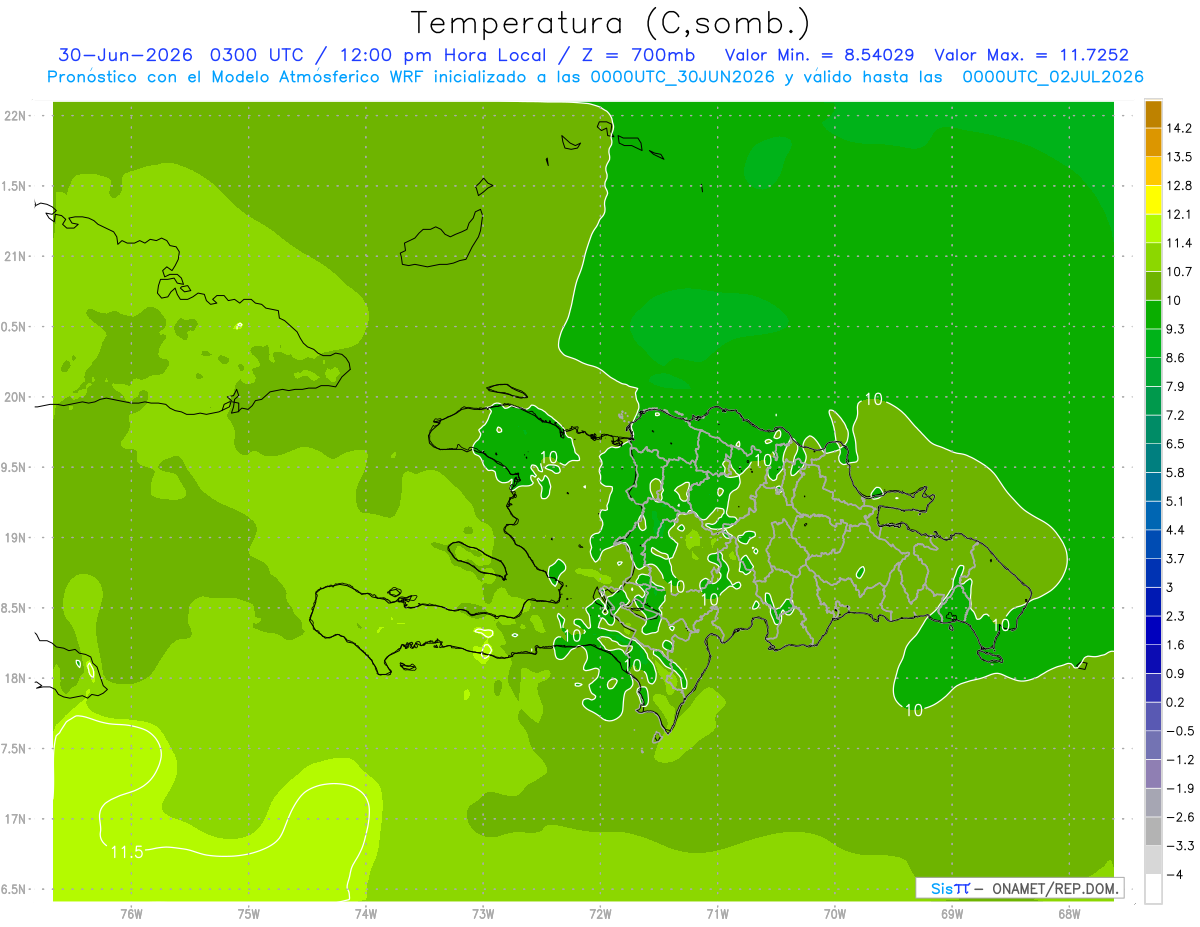Click the '10.7' colorbar value
The width and height of the screenshot is (1200, 927).
(x=1179, y=272)
